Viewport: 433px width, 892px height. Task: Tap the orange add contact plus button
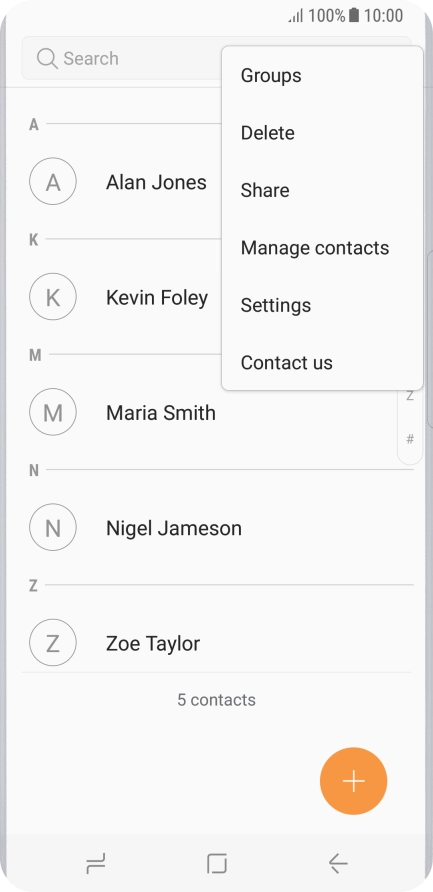click(x=353, y=780)
